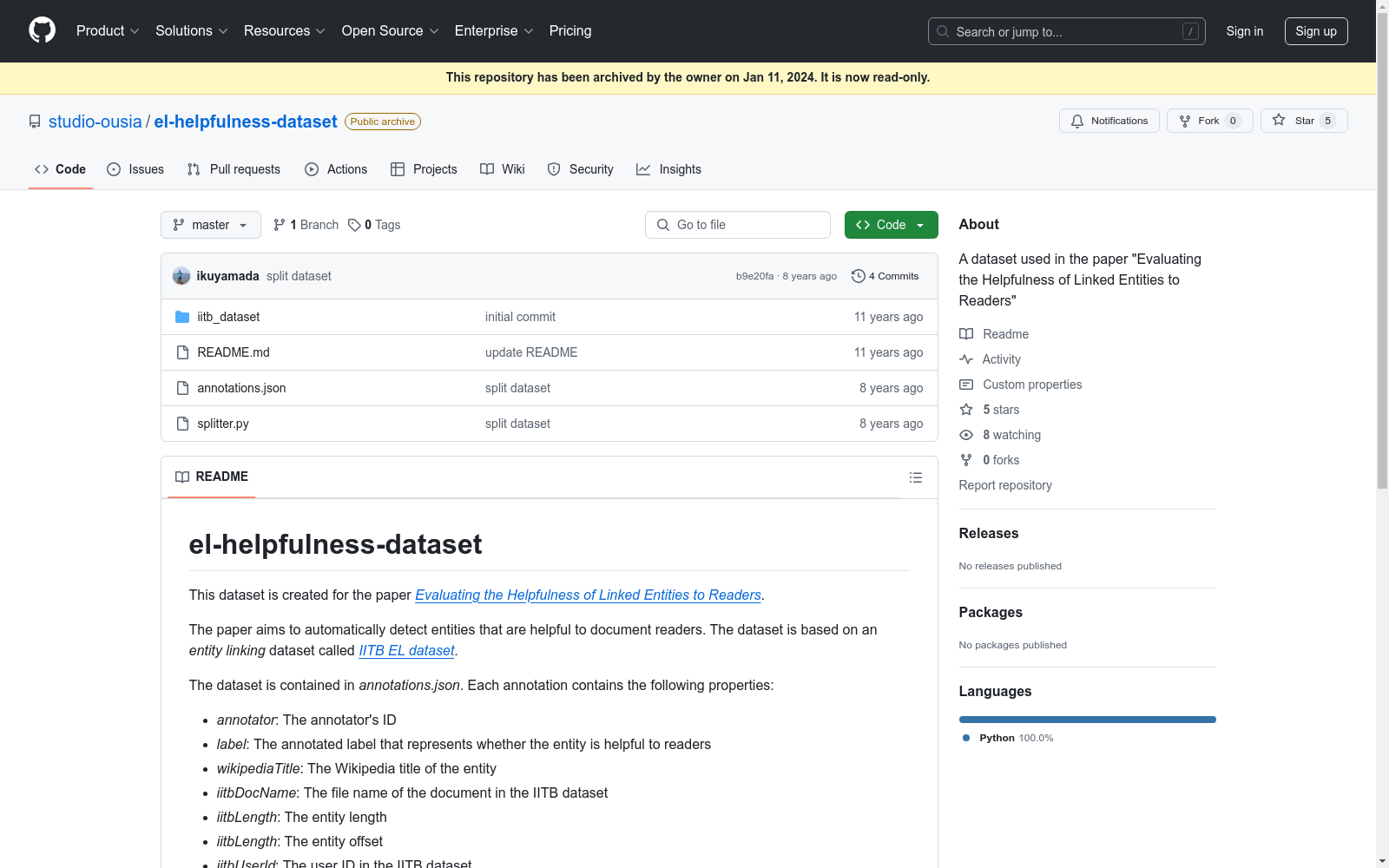This screenshot has width=1389, height=868.
Task: Open the 1 Branch link
Action: 306,225
